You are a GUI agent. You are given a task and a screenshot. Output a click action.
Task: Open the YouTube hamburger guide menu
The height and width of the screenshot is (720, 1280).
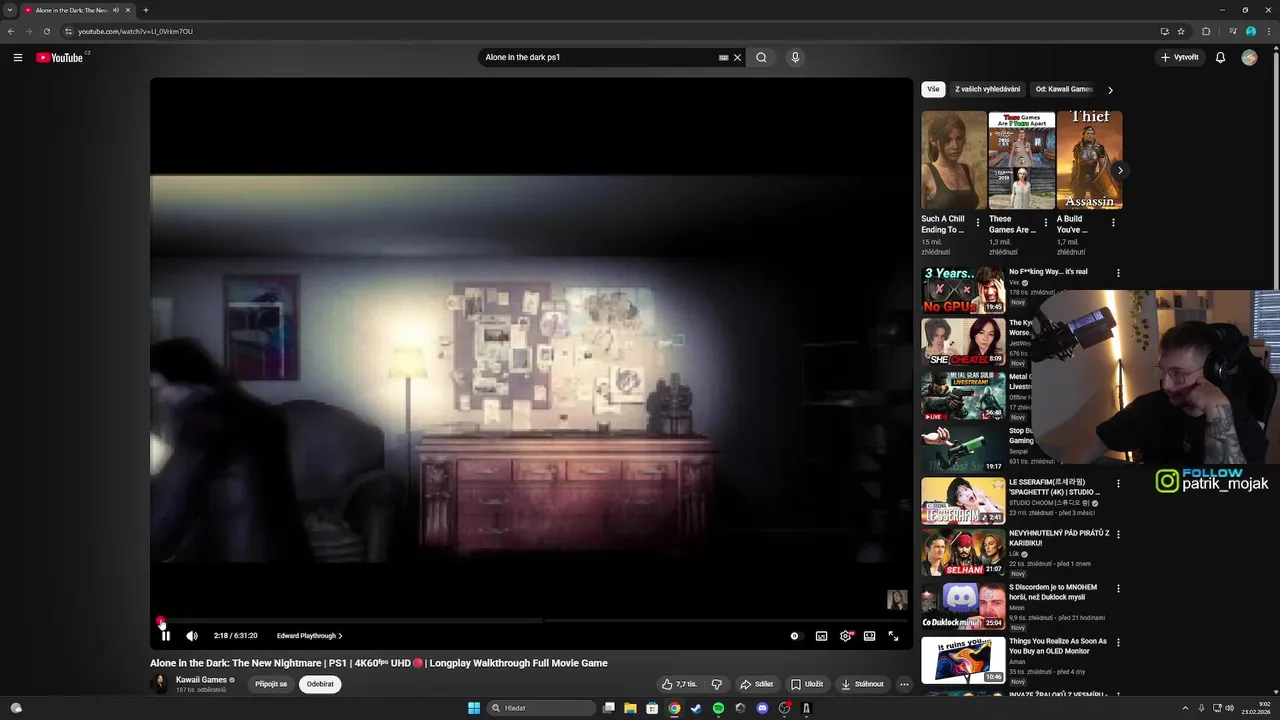(18, 58)
